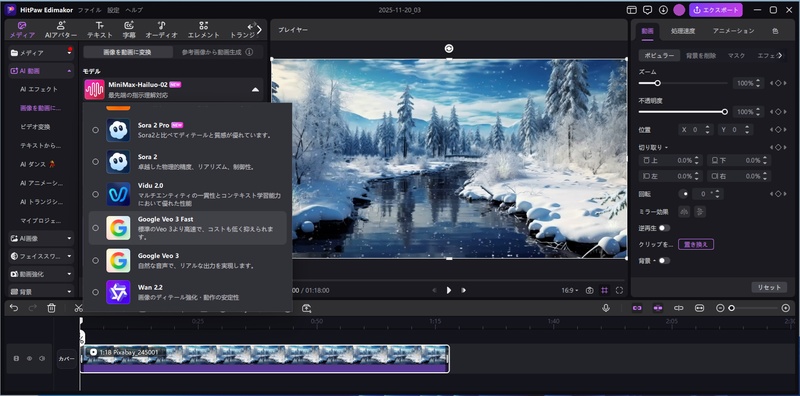800x396 pixels.
Task: Zoom out timeline with minus icon
Action: point(720,308)
